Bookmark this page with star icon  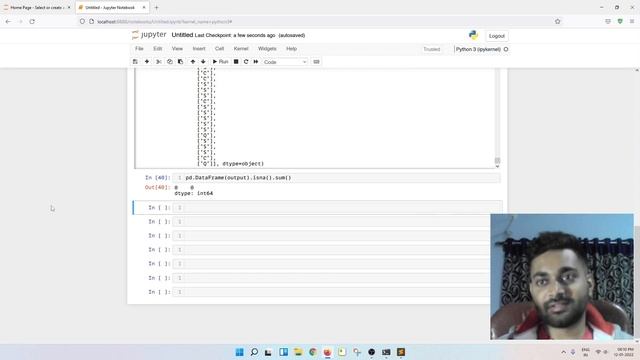pos(558,22)
